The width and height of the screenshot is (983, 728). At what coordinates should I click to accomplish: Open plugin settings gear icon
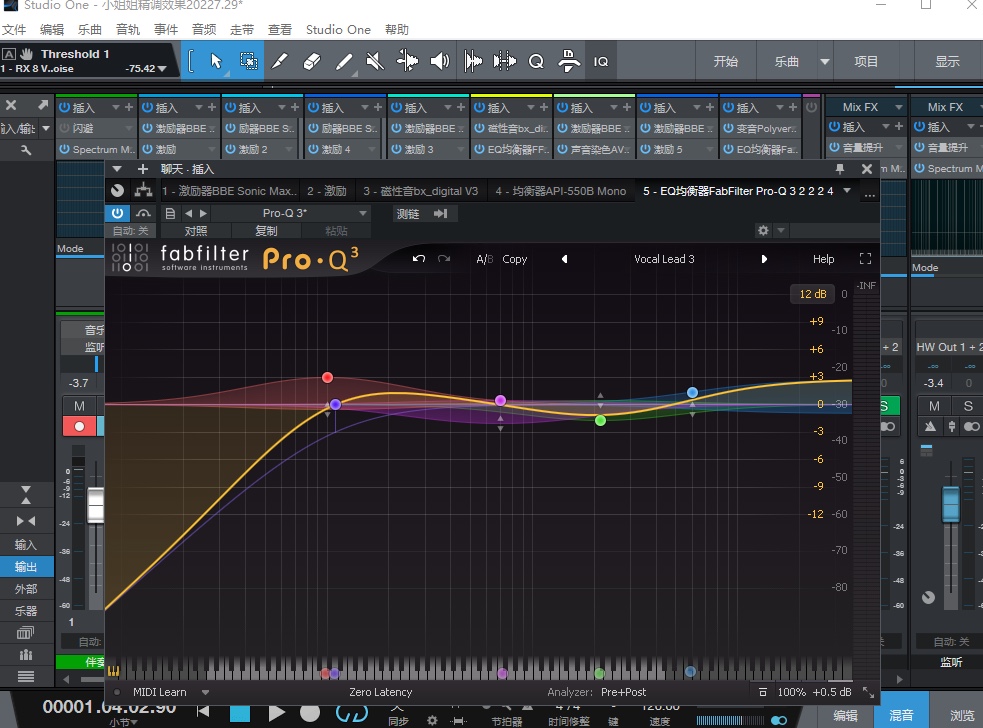pos(763,230)
